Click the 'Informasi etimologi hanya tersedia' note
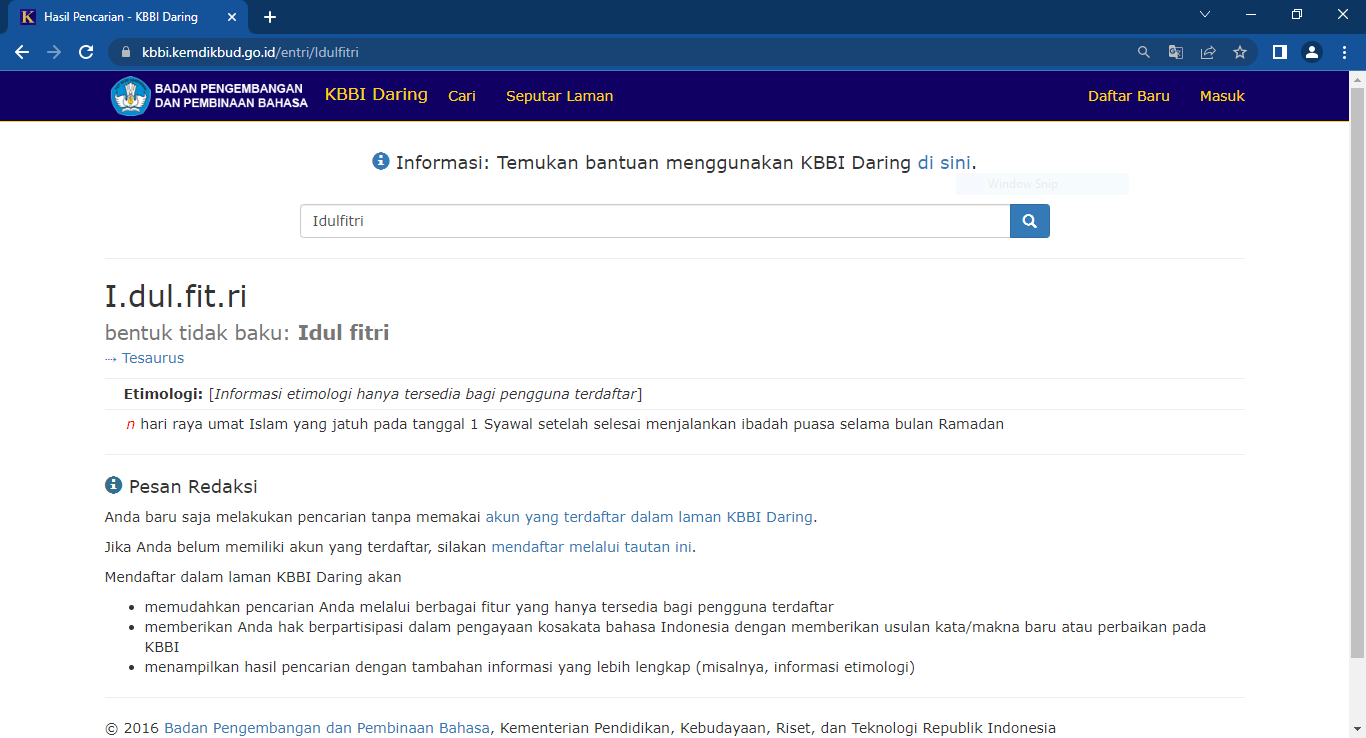The image size is (1366, 738). [x=425, y=394]
